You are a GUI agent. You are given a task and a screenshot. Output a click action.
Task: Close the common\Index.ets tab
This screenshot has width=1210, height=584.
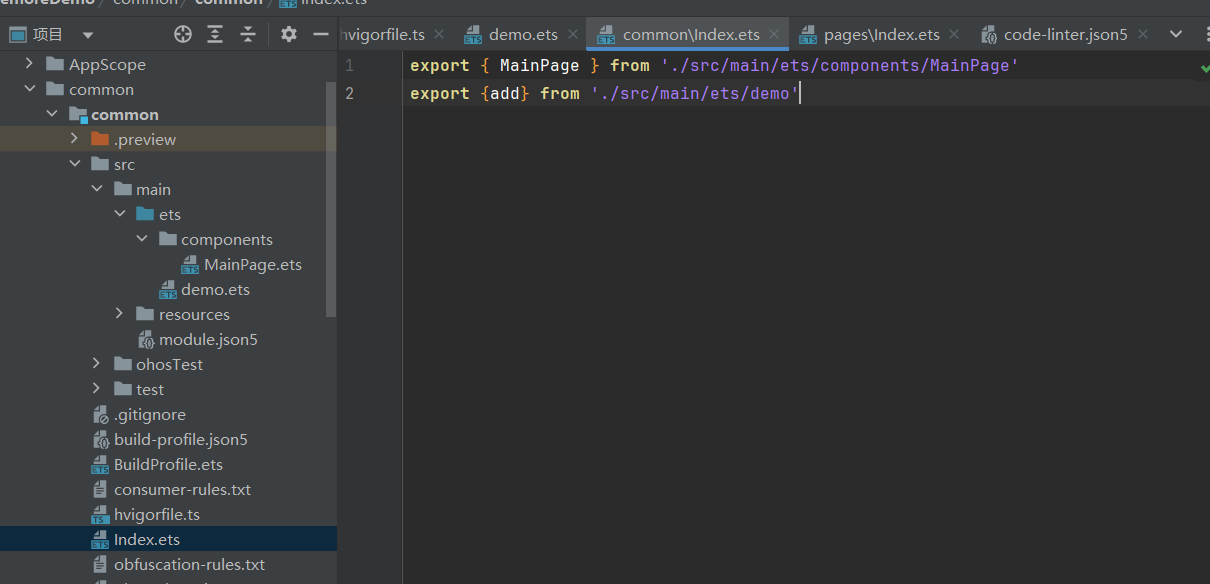774,35
